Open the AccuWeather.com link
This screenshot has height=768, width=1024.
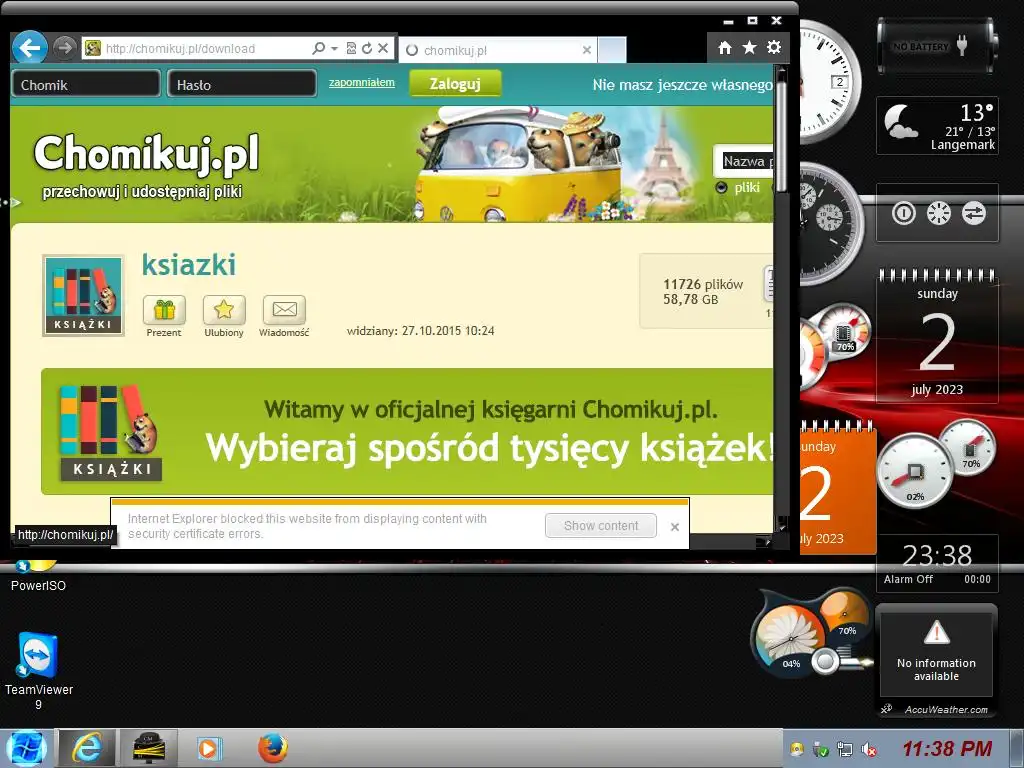[x=946, y=709]
